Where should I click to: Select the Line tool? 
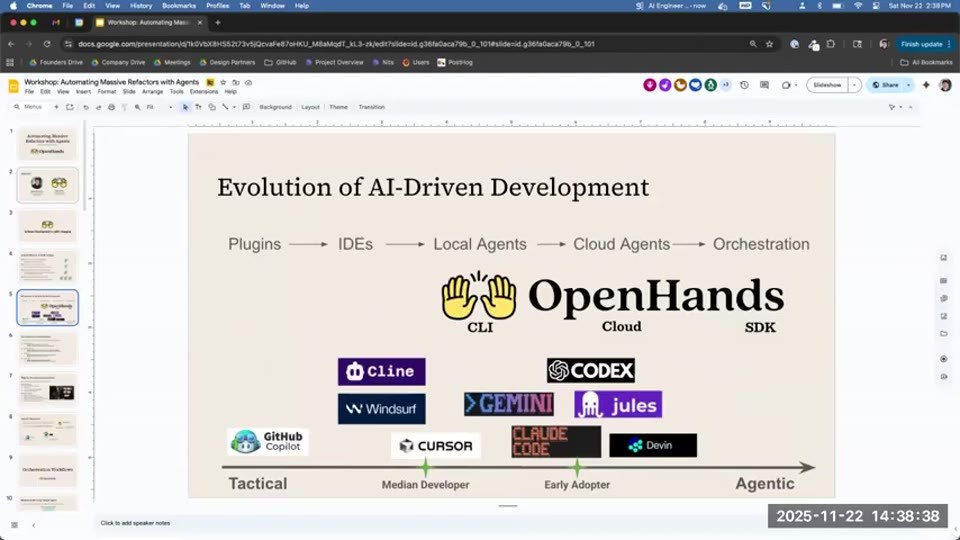[x=225, y=107]
